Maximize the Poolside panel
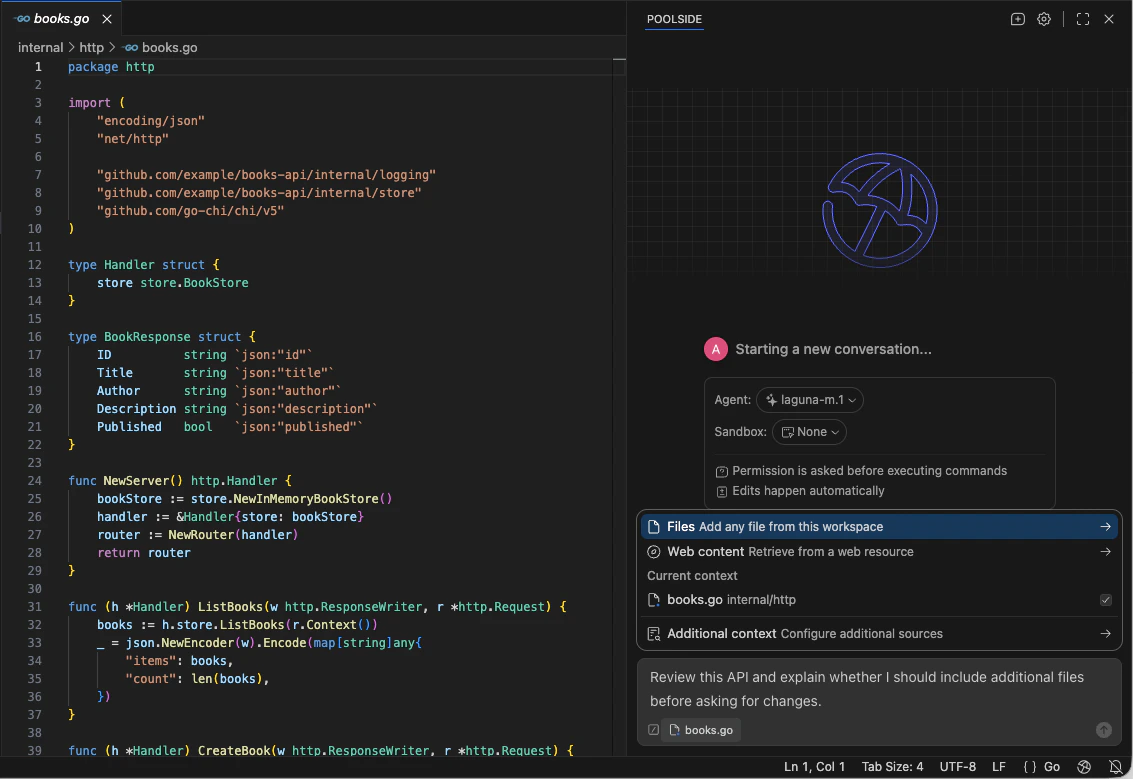Screen dimensions: 1133x779 point(1082,20)
